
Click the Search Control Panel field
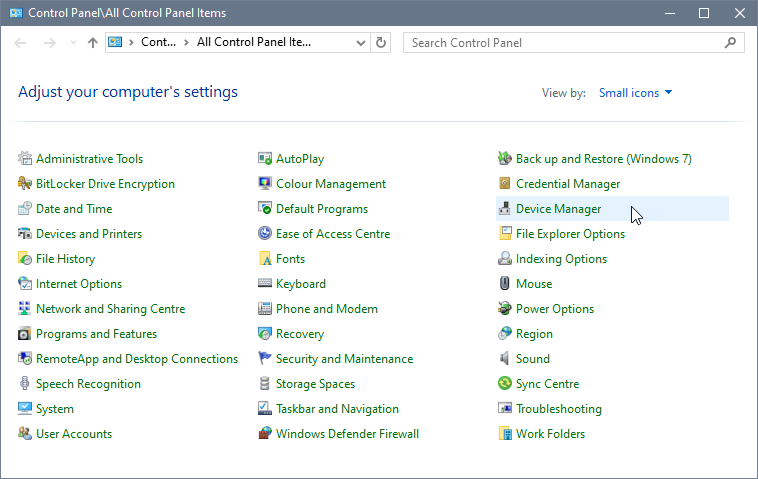tap(565, 43)
